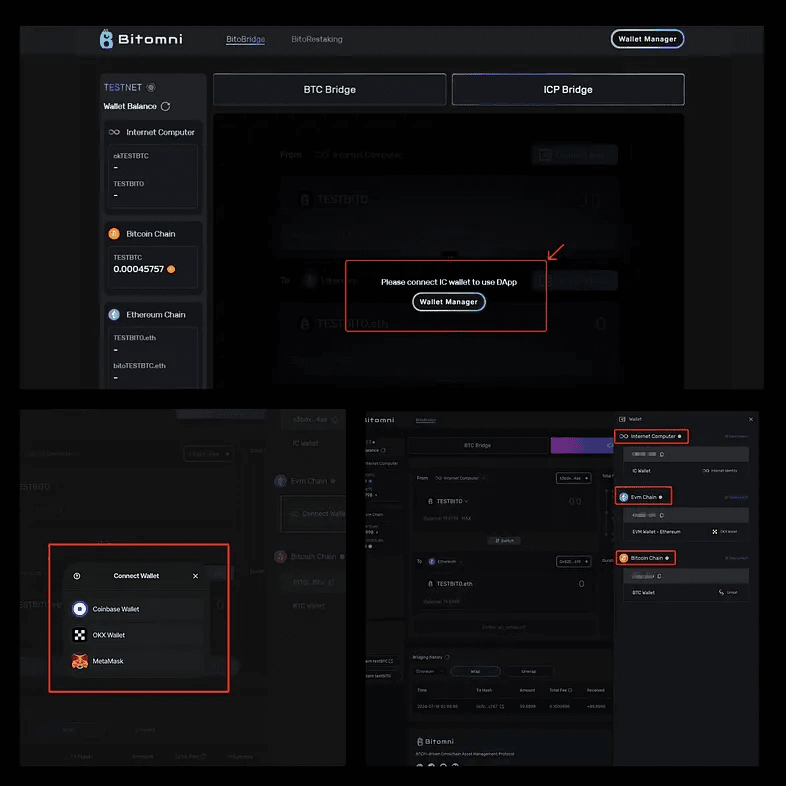The width and height of the screenshot is (786, 786).
Task: Click the Internet Computer infinity icon in Wallet Balance sidebar
Action: pos(114,132)
